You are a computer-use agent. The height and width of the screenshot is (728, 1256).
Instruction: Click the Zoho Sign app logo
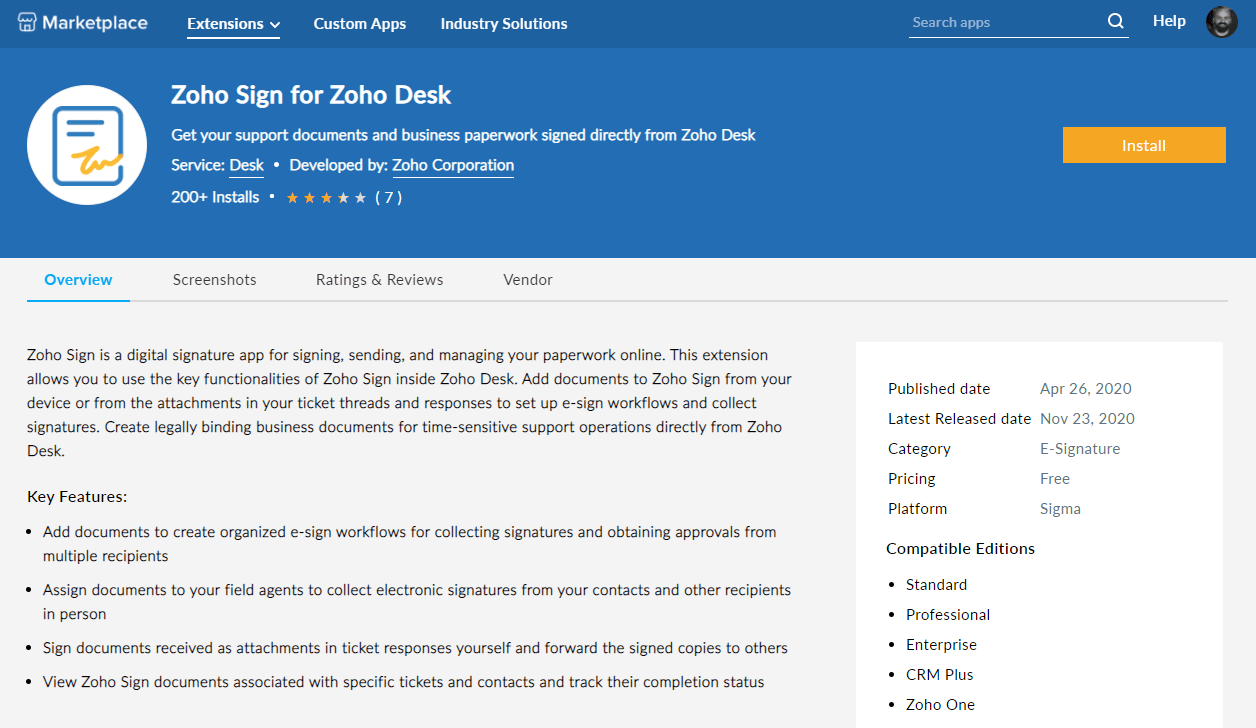tap(87, 145)
